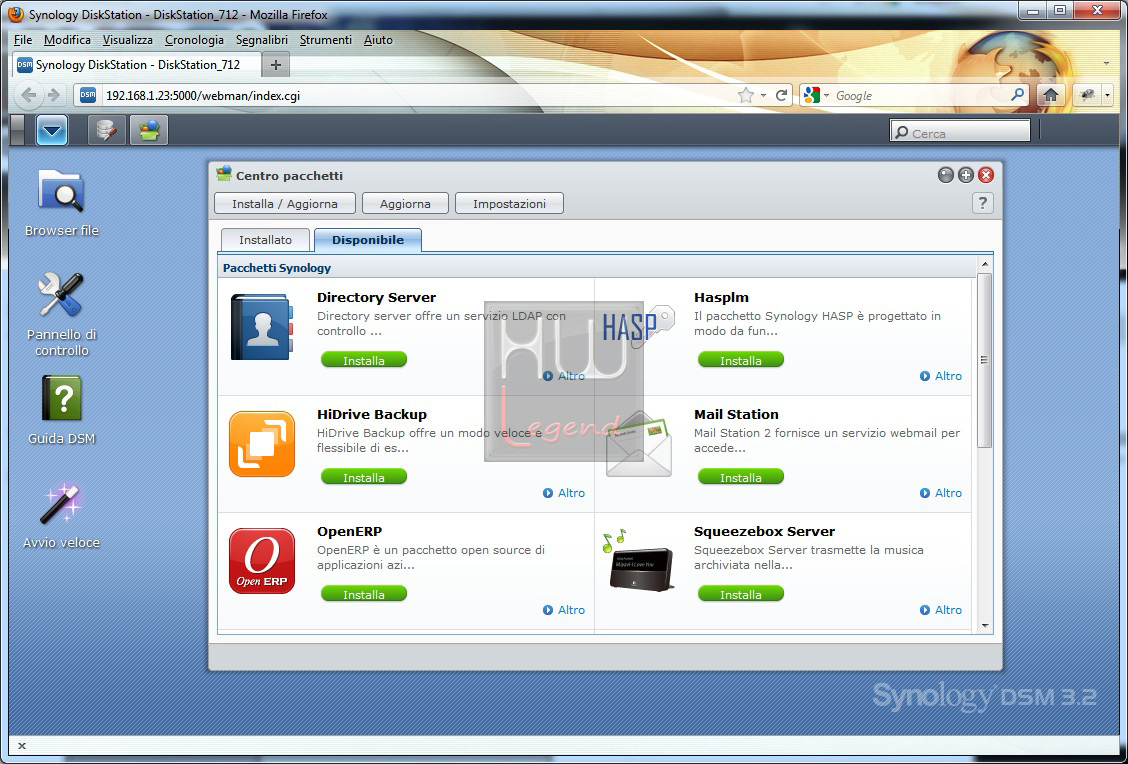Image resolution: width=1128 pixels, height=764 pixels.
Task: Select the Synology DiskStation browser tab
Action: [x=137, y=65]
